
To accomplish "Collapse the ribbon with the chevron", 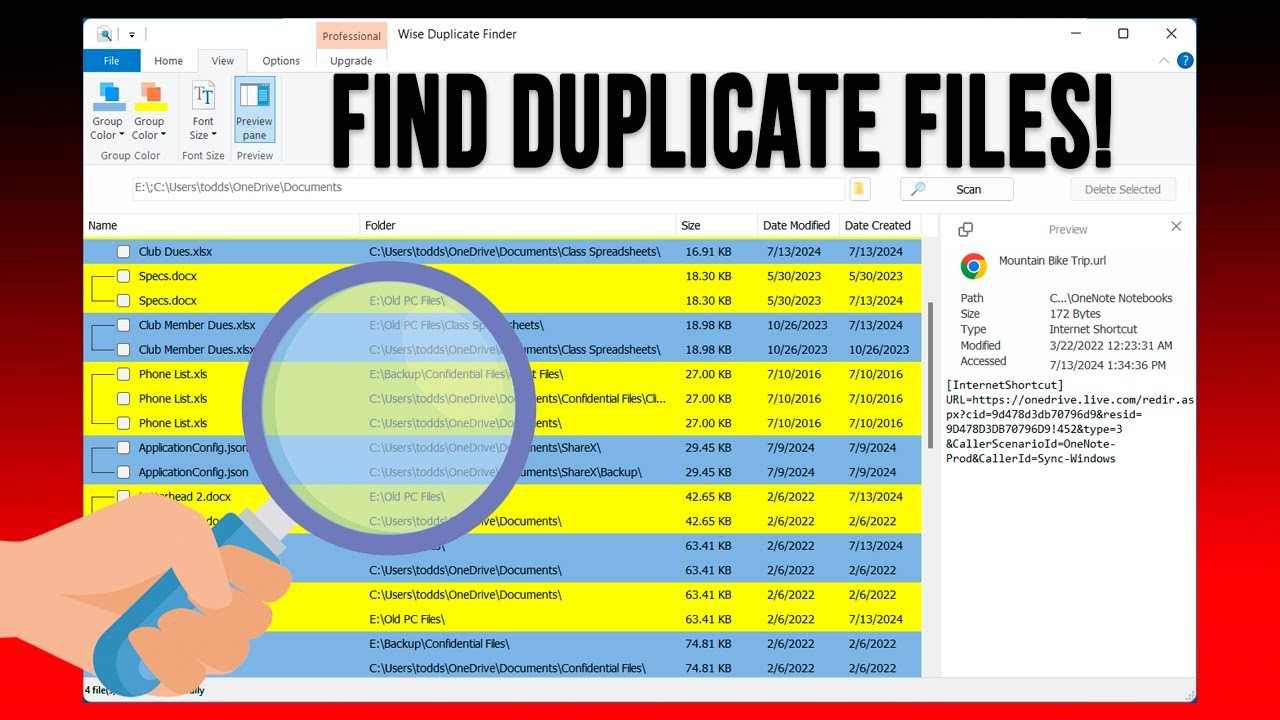I will (x=1163, y=61).
